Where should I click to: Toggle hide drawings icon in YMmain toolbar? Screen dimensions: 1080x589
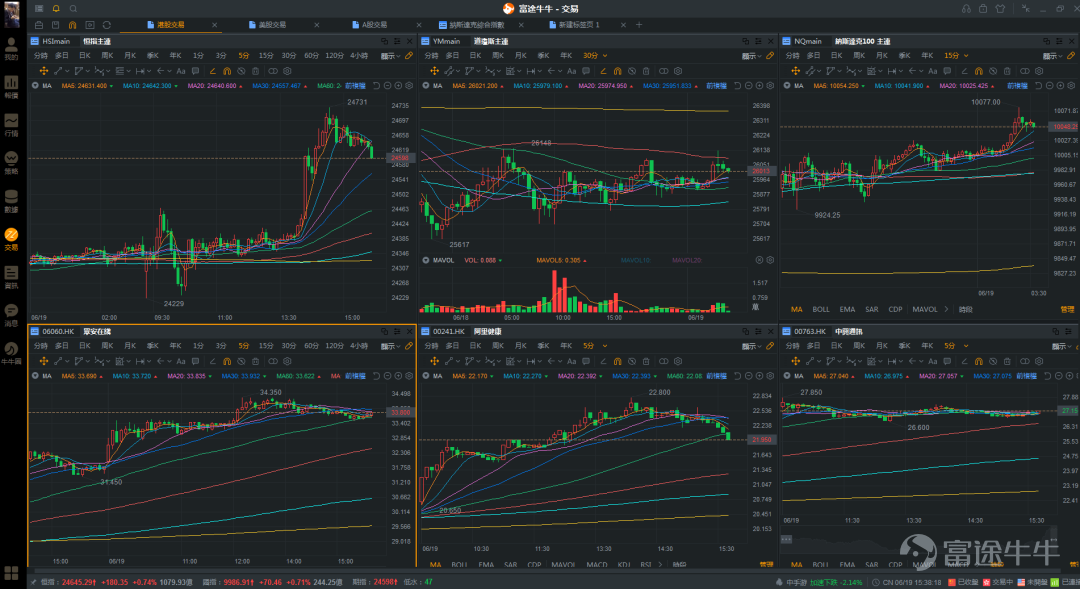click(x=632, y=71)
